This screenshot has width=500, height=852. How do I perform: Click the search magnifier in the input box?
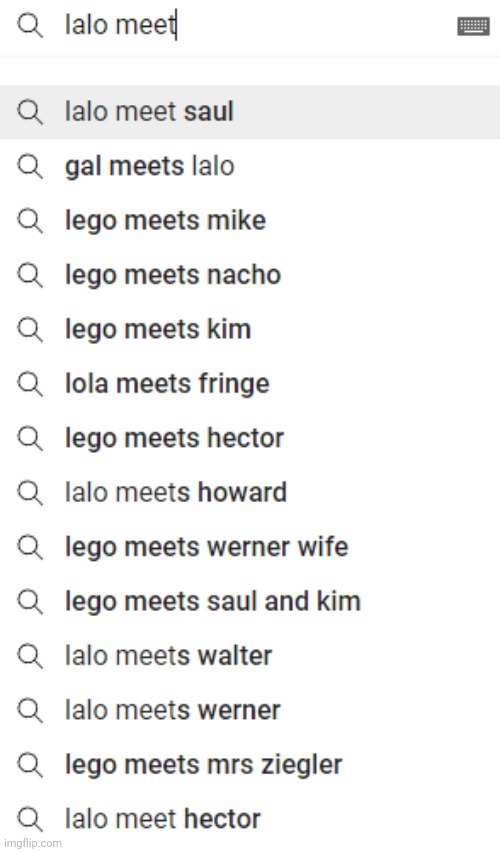tap(29, 26)
